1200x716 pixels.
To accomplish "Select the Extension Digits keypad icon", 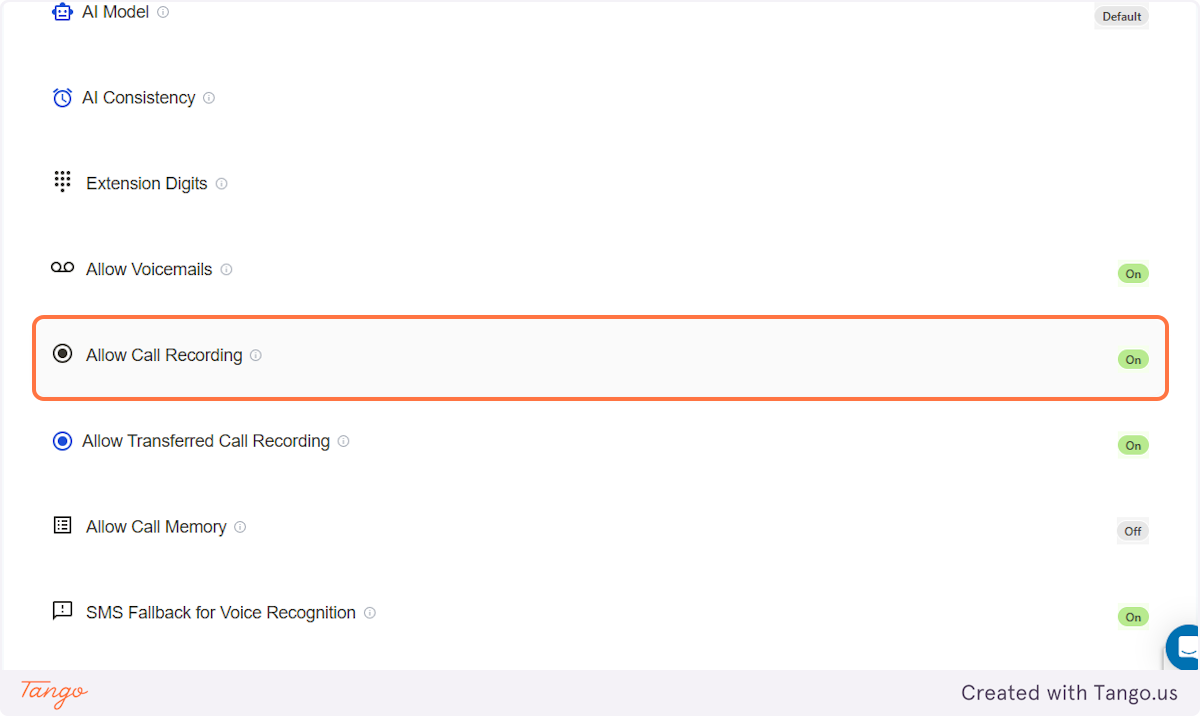I will pos(62,182).
